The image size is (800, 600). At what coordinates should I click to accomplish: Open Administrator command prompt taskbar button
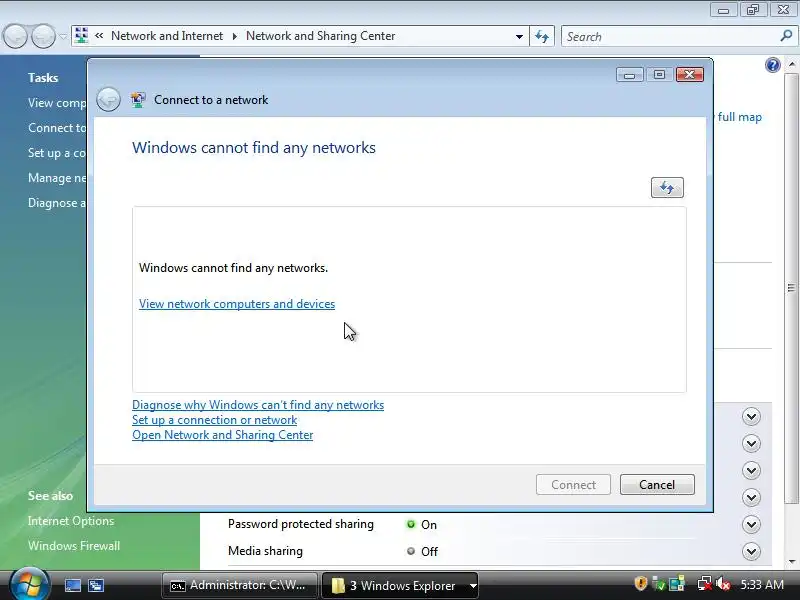click(240, 585)
